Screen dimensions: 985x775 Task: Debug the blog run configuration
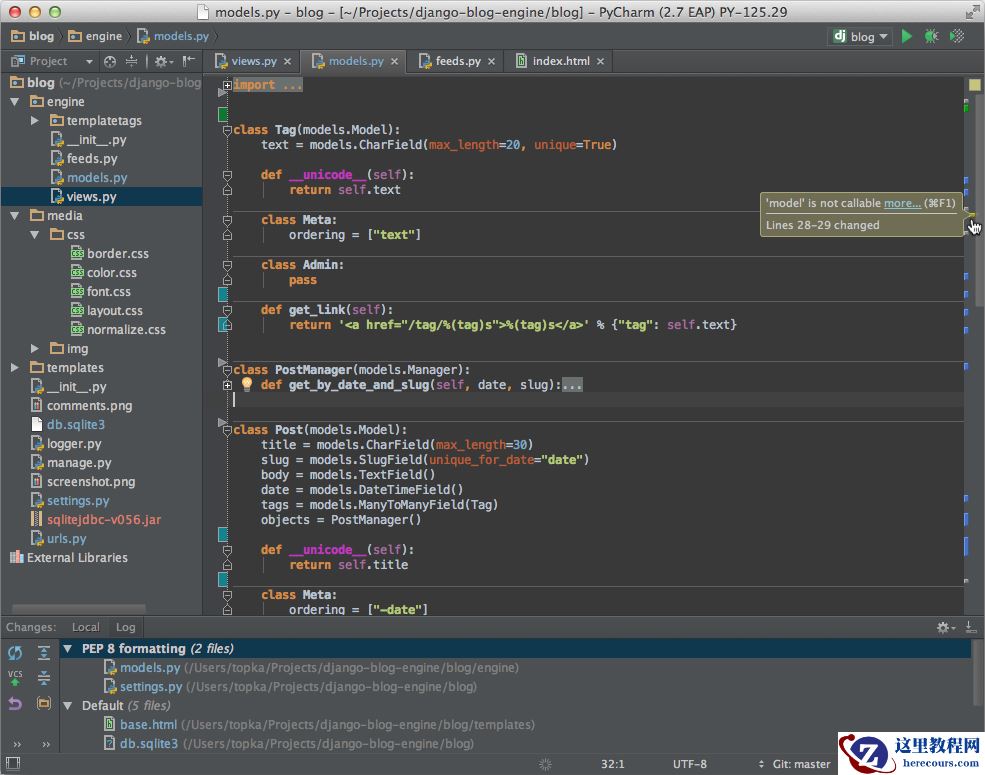[931, 36]
